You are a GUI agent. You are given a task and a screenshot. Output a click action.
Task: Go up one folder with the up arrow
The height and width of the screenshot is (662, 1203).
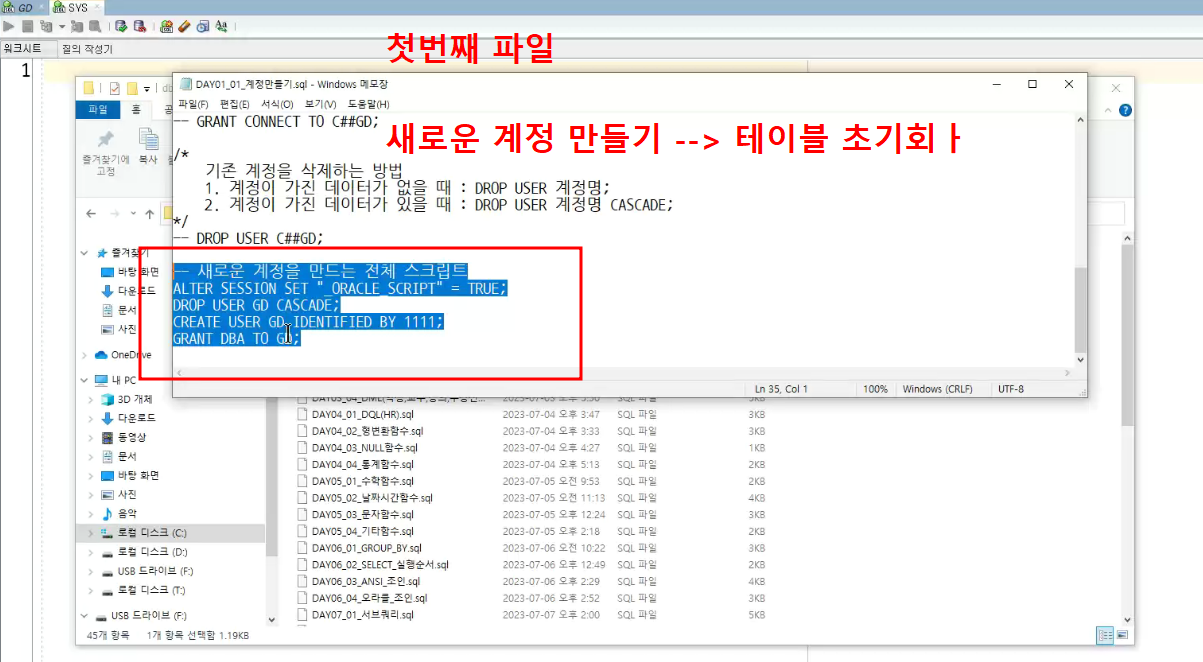(x=149, y=213)
